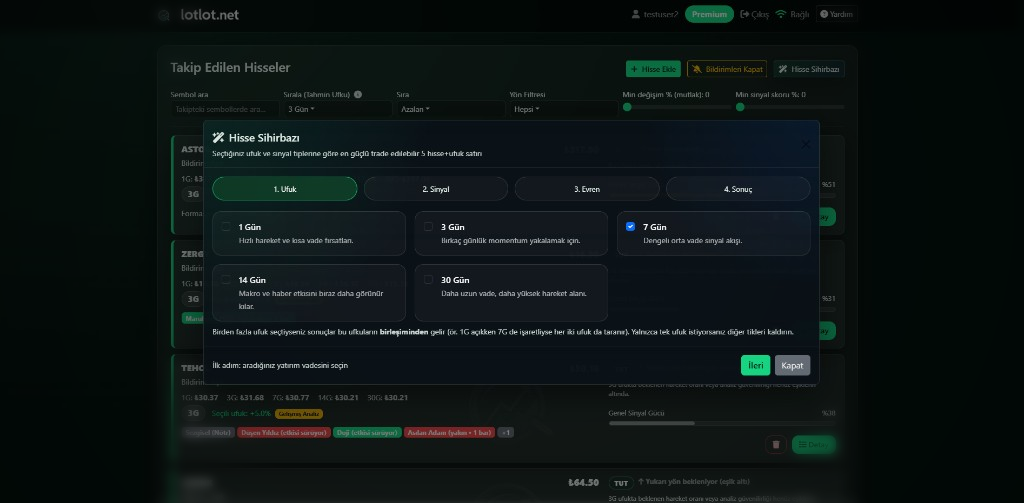The width and height of the screenshot is (1024, 503).
Task: Click the Bağlı wifi connection icon
Action: 781,14
